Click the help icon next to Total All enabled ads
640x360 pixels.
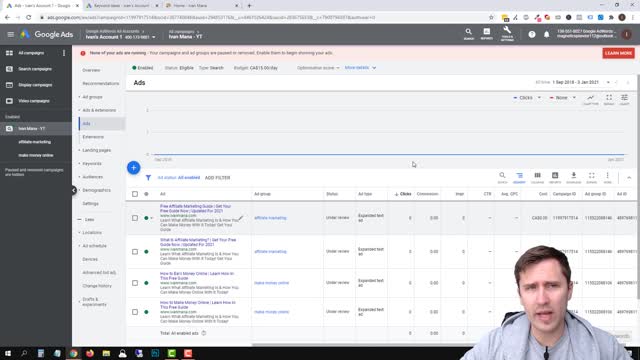coord(204,333)
